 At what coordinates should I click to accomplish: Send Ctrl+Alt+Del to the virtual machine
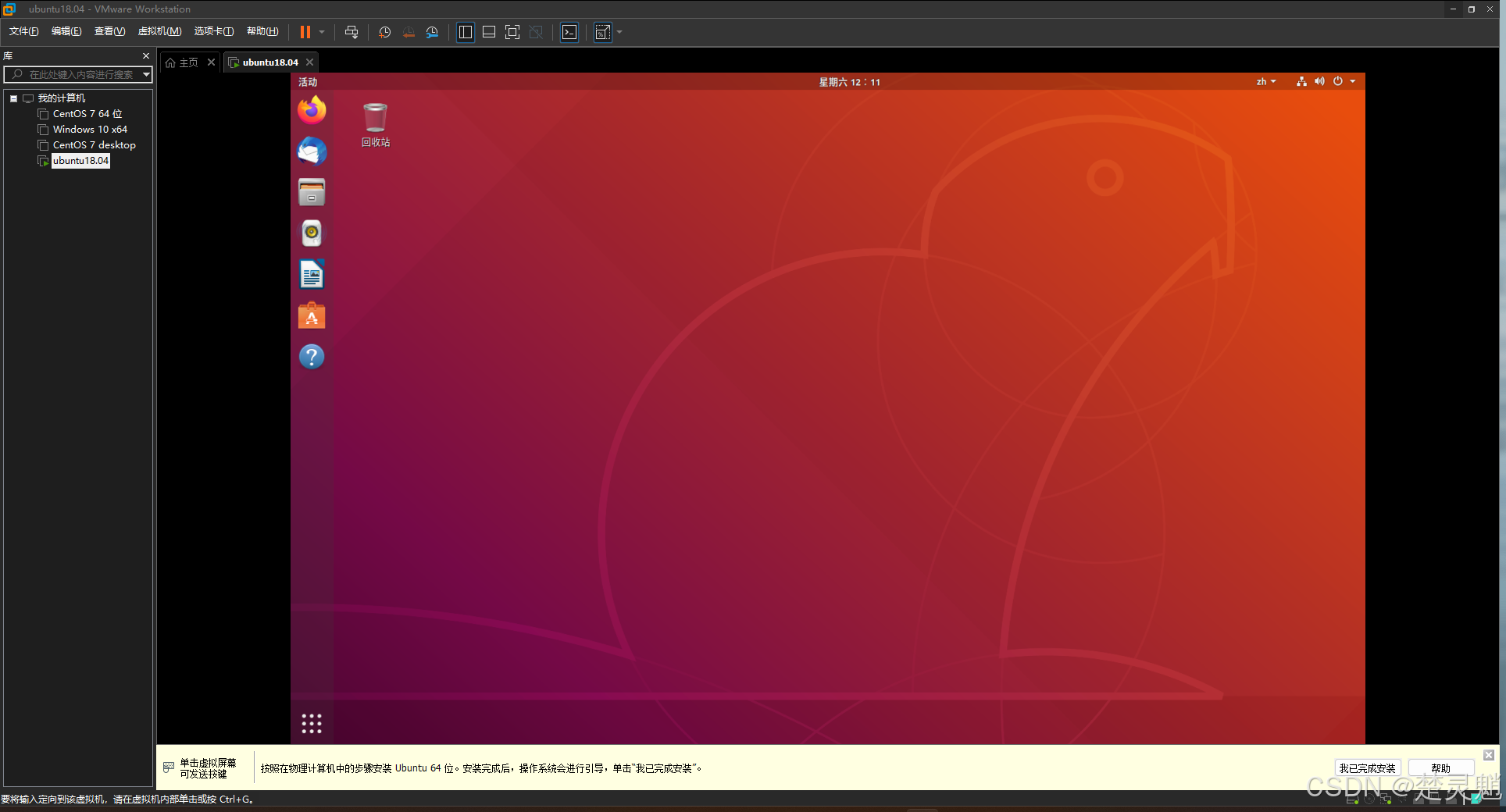352,32
